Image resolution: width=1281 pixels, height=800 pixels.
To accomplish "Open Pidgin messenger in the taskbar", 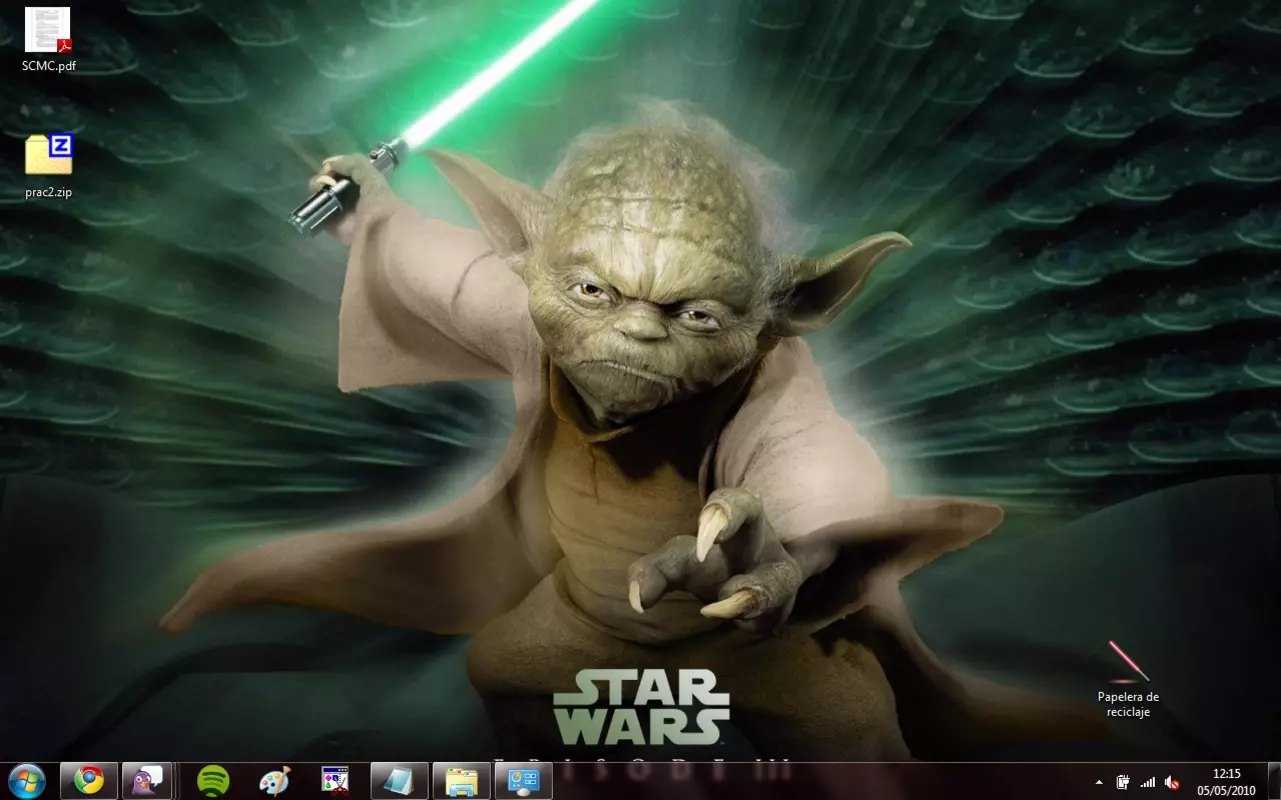I will pos(148,780).
